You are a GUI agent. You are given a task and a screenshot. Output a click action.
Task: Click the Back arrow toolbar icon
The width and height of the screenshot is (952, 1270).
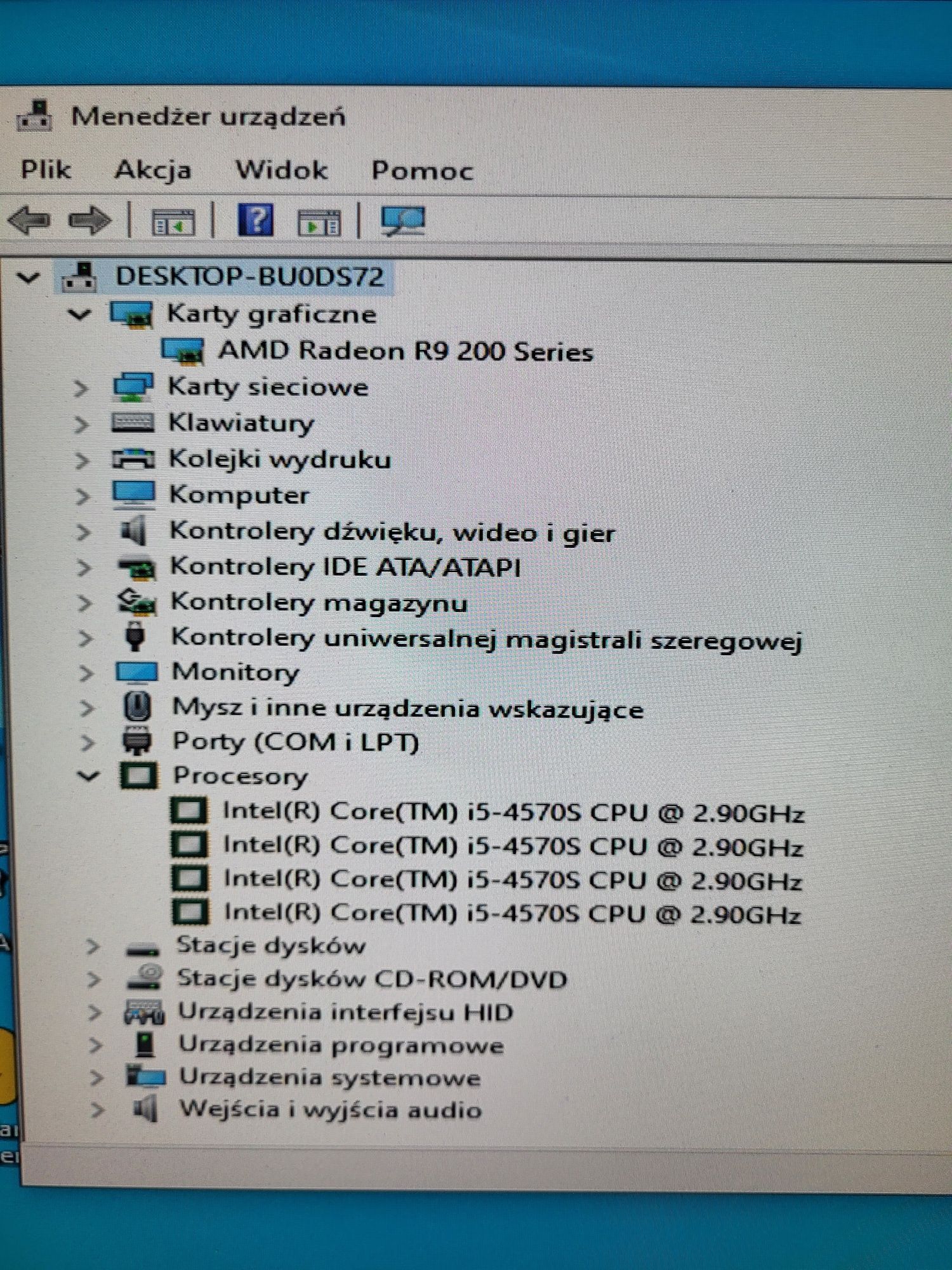[29, 220]
